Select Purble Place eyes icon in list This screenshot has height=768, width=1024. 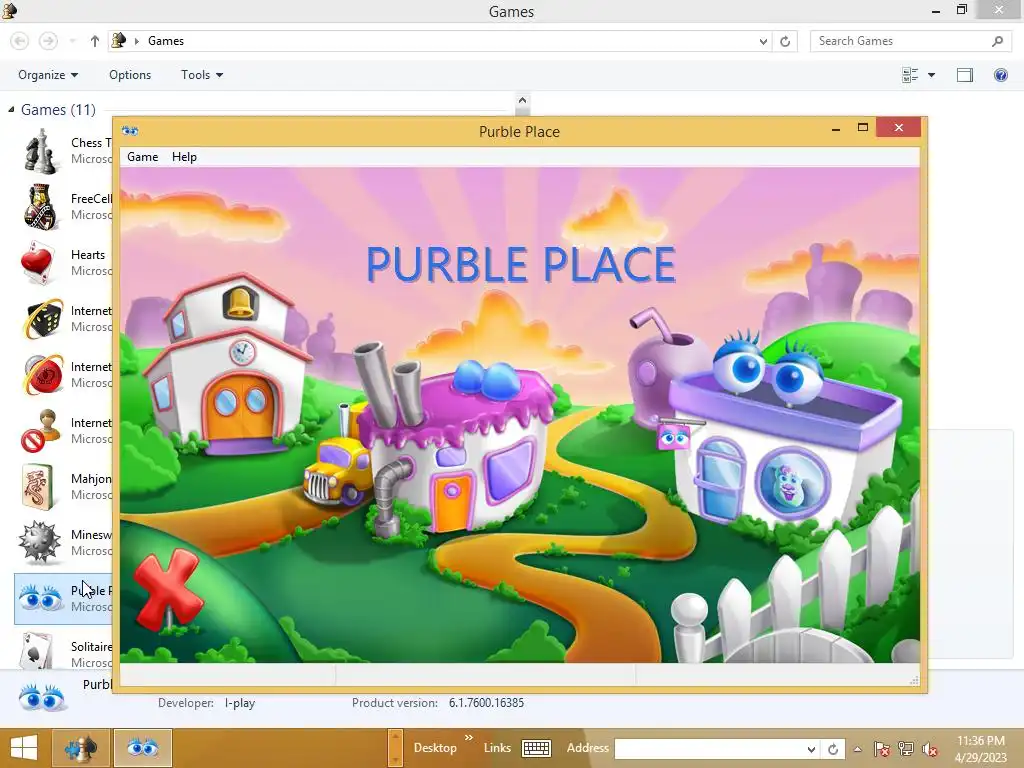(x=40, y=598)
